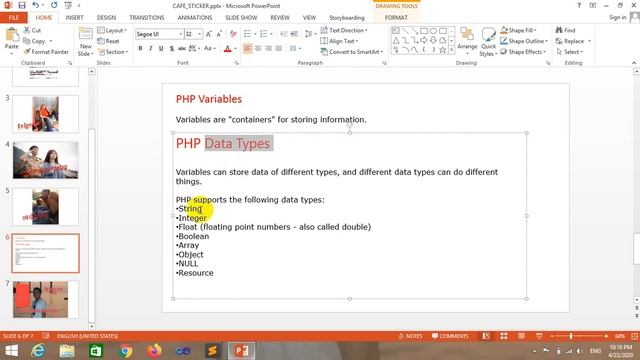Screen dimensions: 640x360
Task: Switch to the DESIGN tab
Action: click(x=106, y=18)
